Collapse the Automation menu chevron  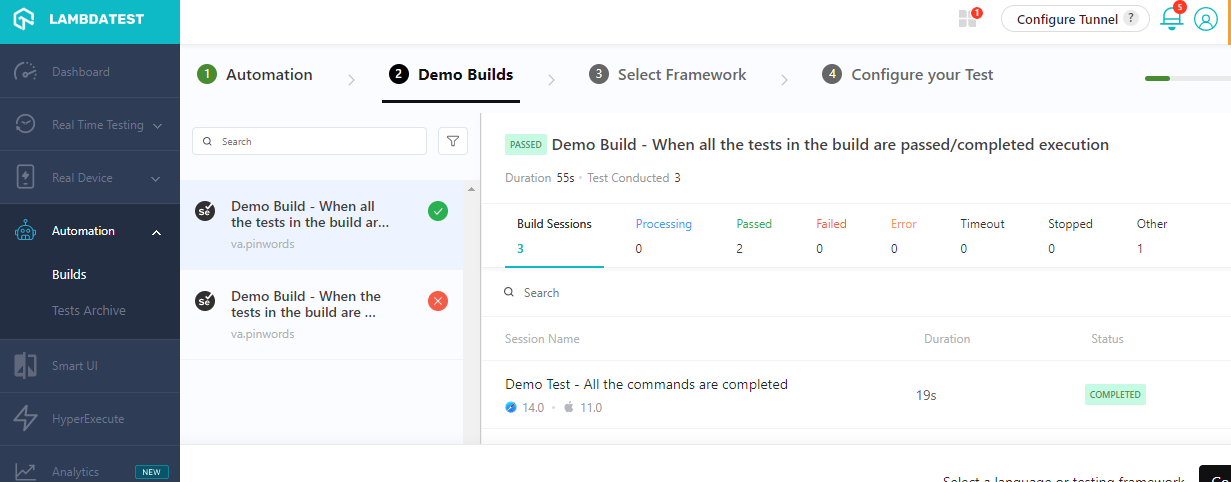coord(155,232)
